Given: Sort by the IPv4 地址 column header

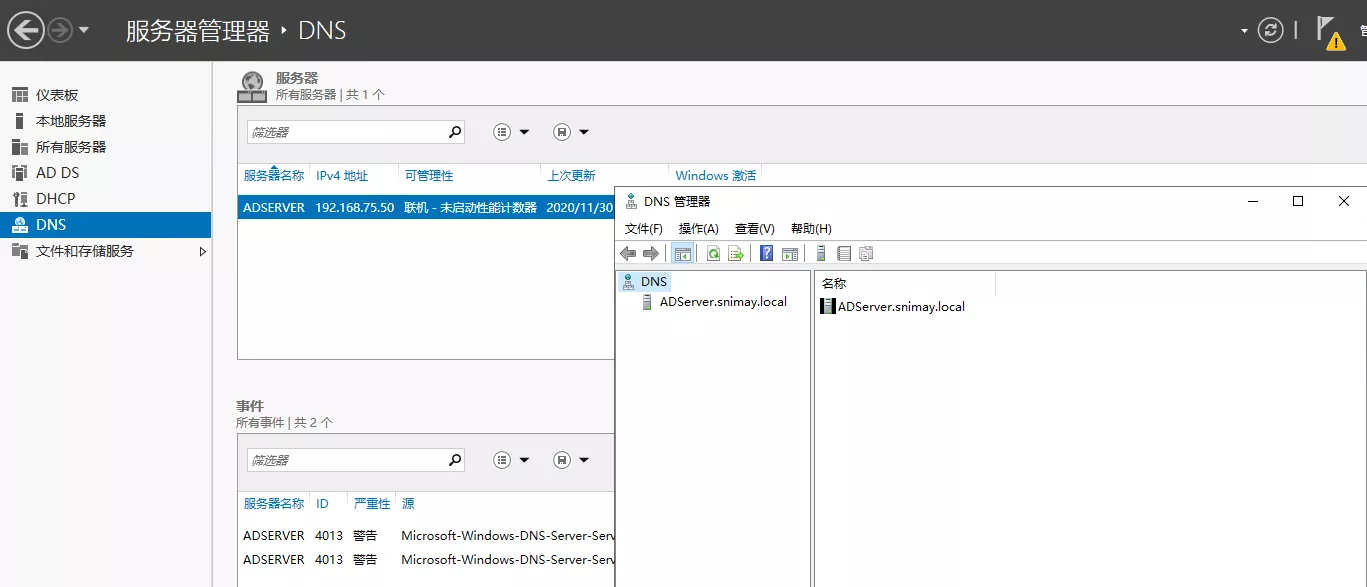Looking at the screenshot, I should coord(342,176).
